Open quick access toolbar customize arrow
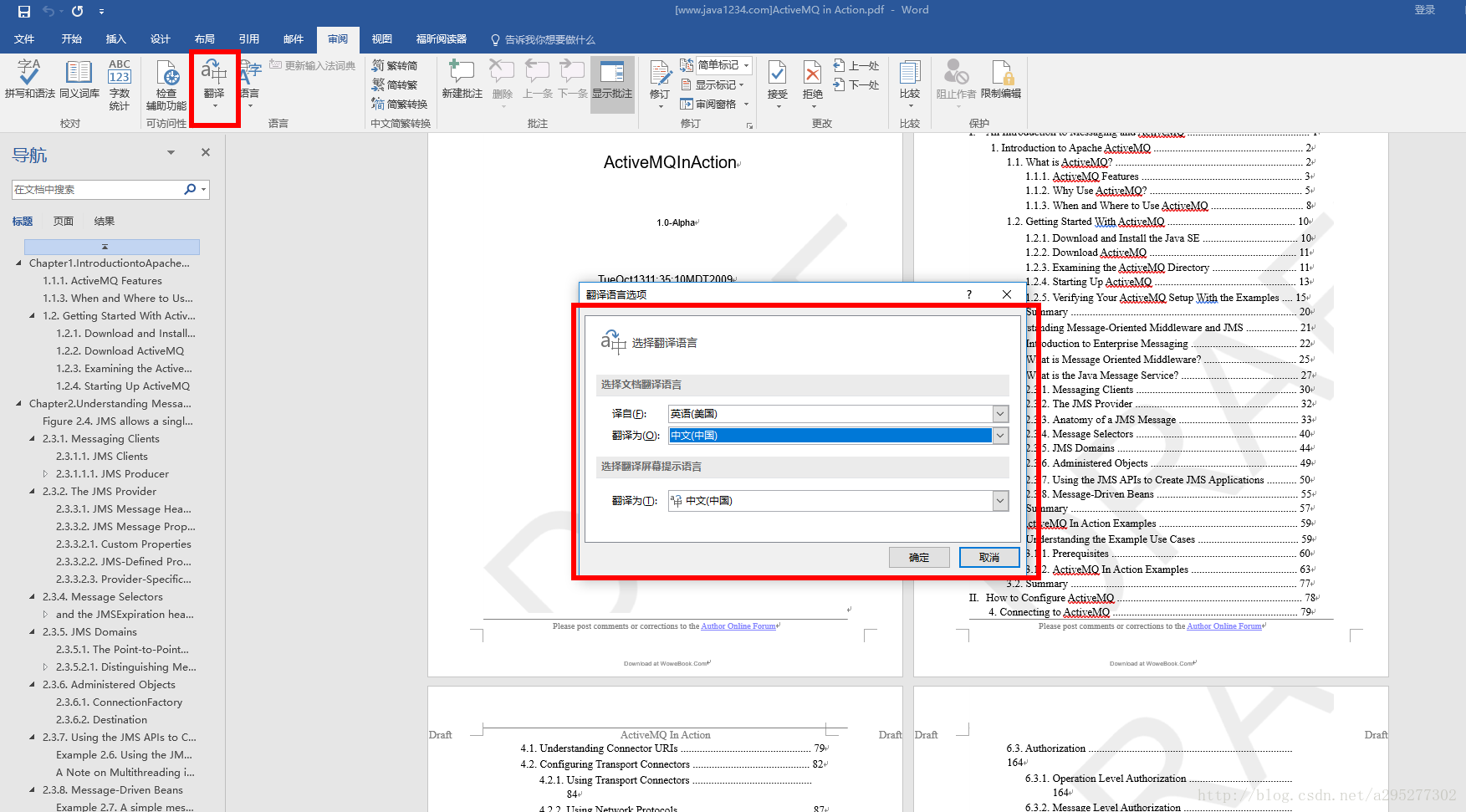 click(101, 12)
